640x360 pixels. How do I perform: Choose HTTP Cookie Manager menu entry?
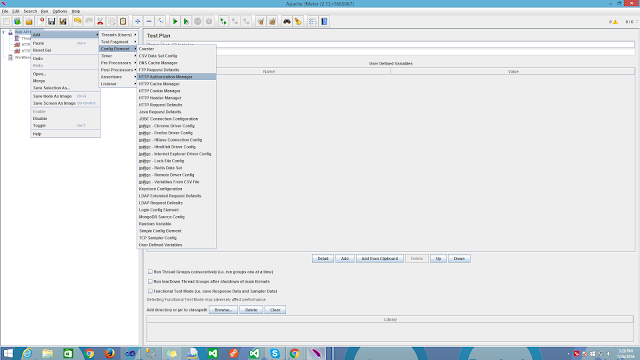pyautogui.click(x=176, y=91)
